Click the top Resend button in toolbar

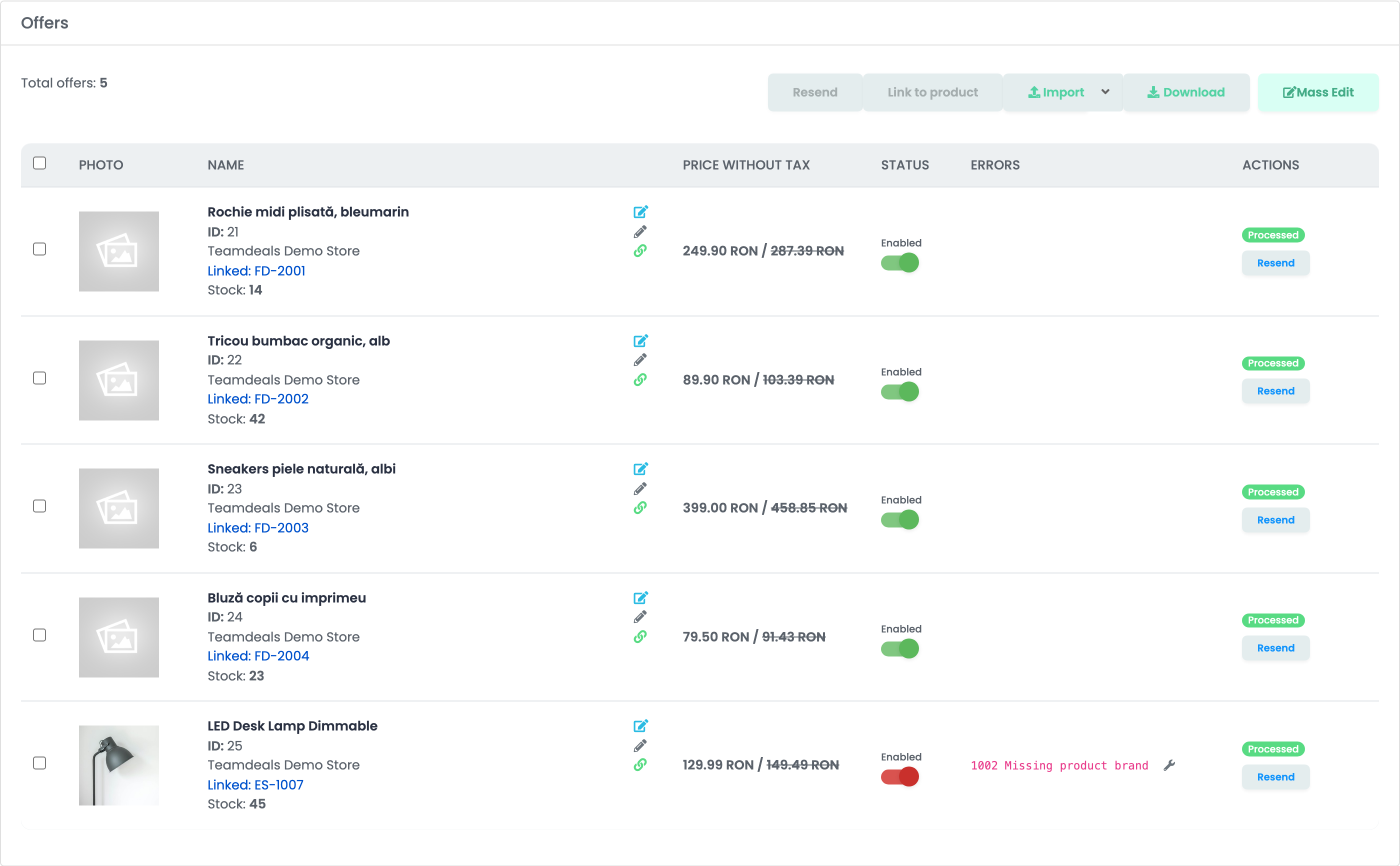coord(815,92)
